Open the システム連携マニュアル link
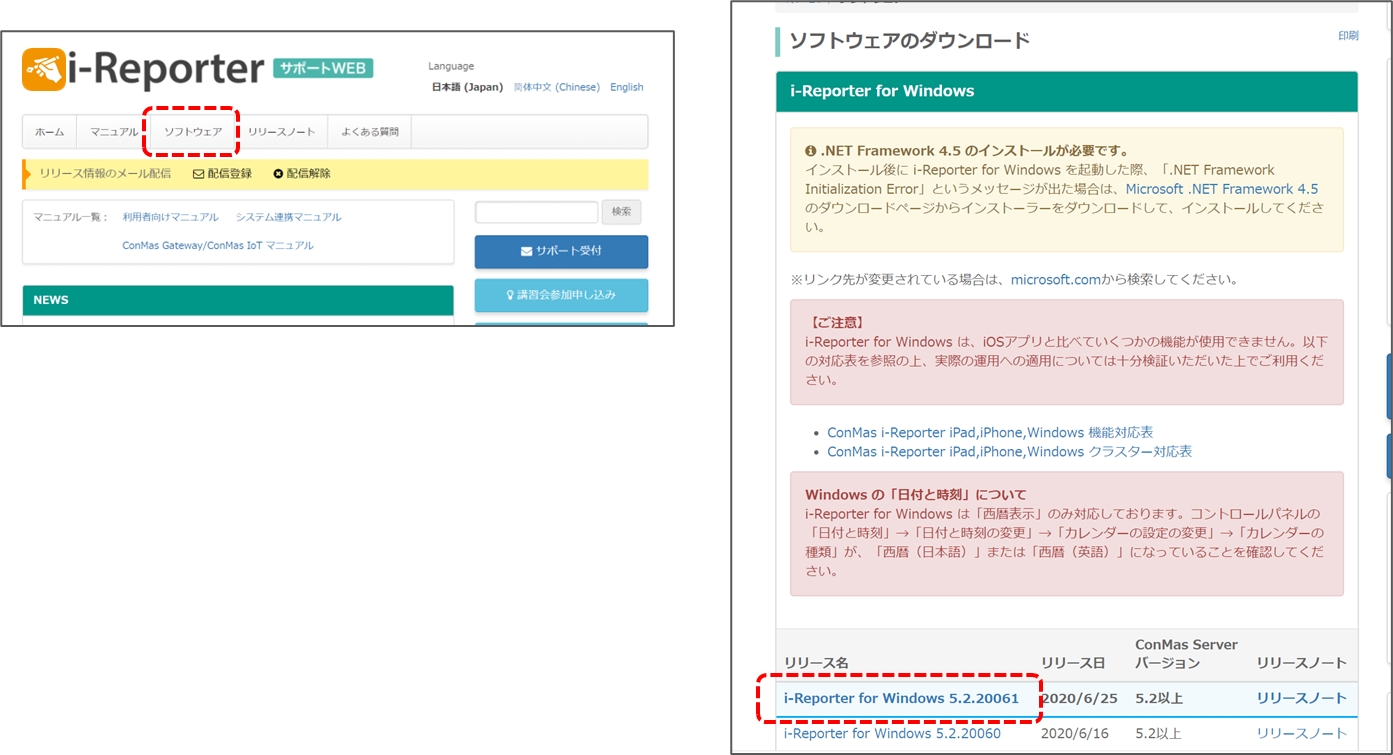Image resolution: width=1393 pixels, height=755 pixels. click(x=288, y=217)
